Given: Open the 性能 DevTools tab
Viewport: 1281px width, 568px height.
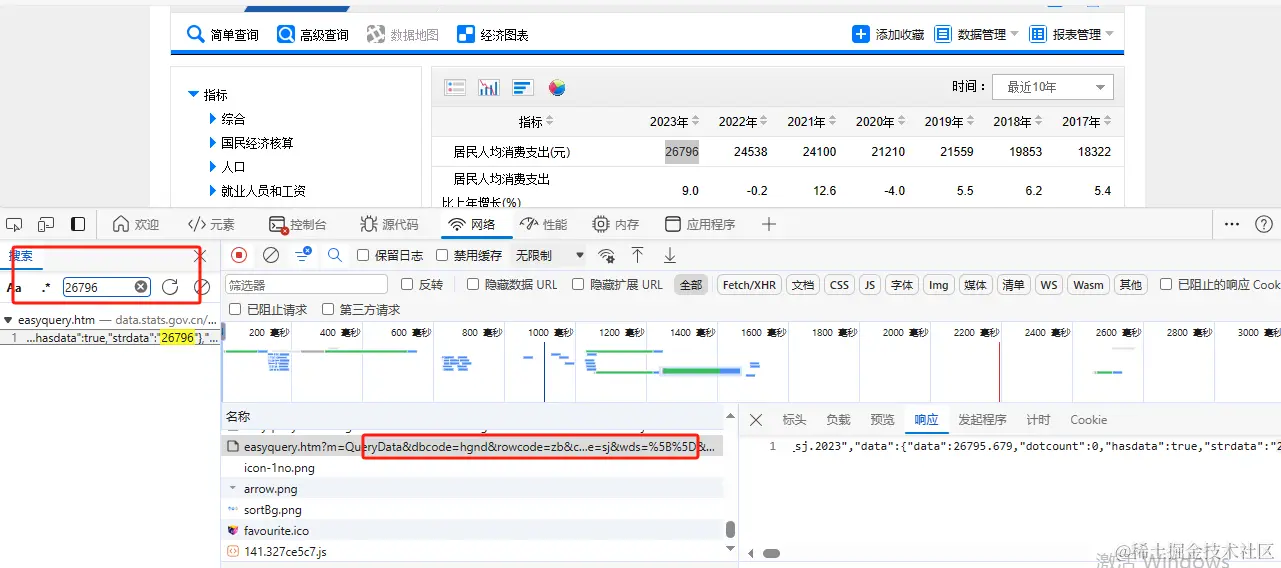Looking at the screenshot, I should click(543, 224).
